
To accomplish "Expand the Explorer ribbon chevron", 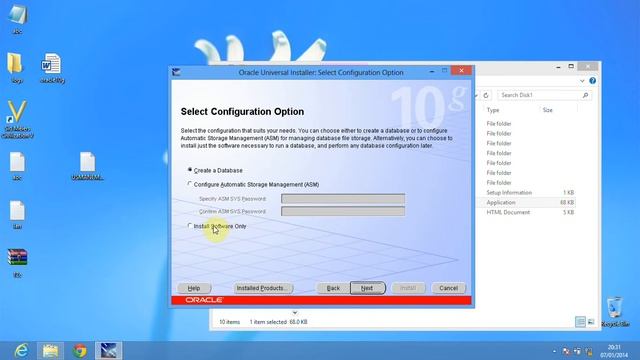I will 582,81.
